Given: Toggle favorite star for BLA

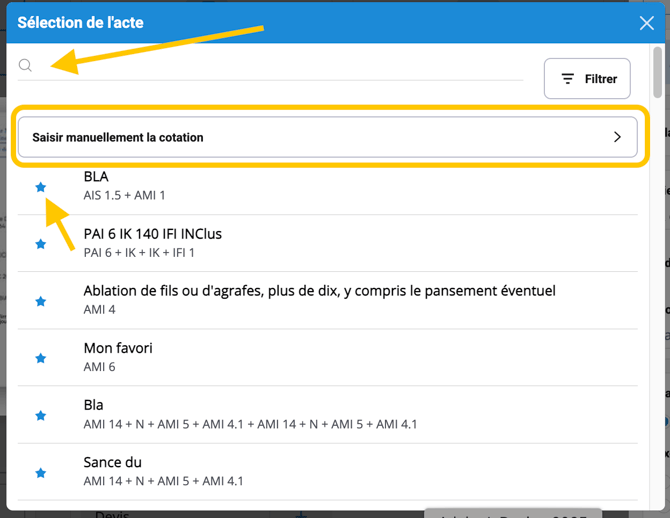Looking at the screenshot, I should click(x=41, y=187).
